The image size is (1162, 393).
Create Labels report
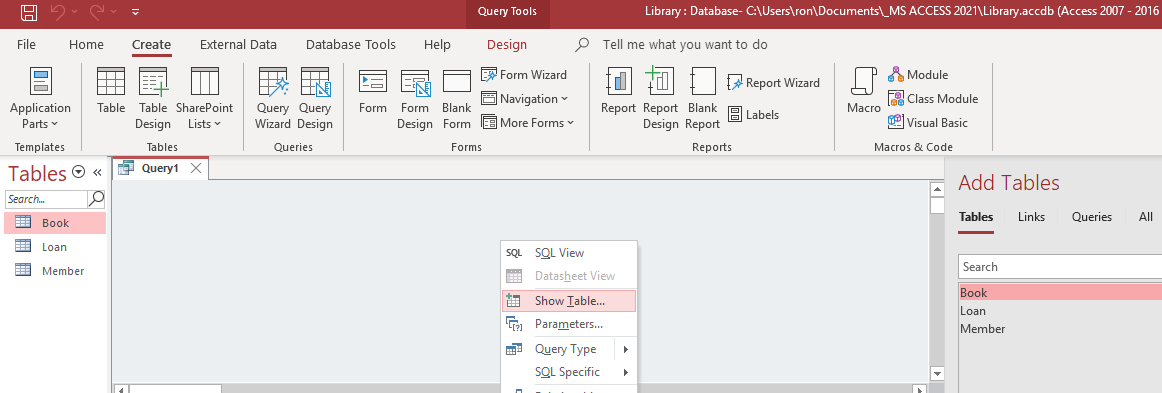(x=753, y=115)
